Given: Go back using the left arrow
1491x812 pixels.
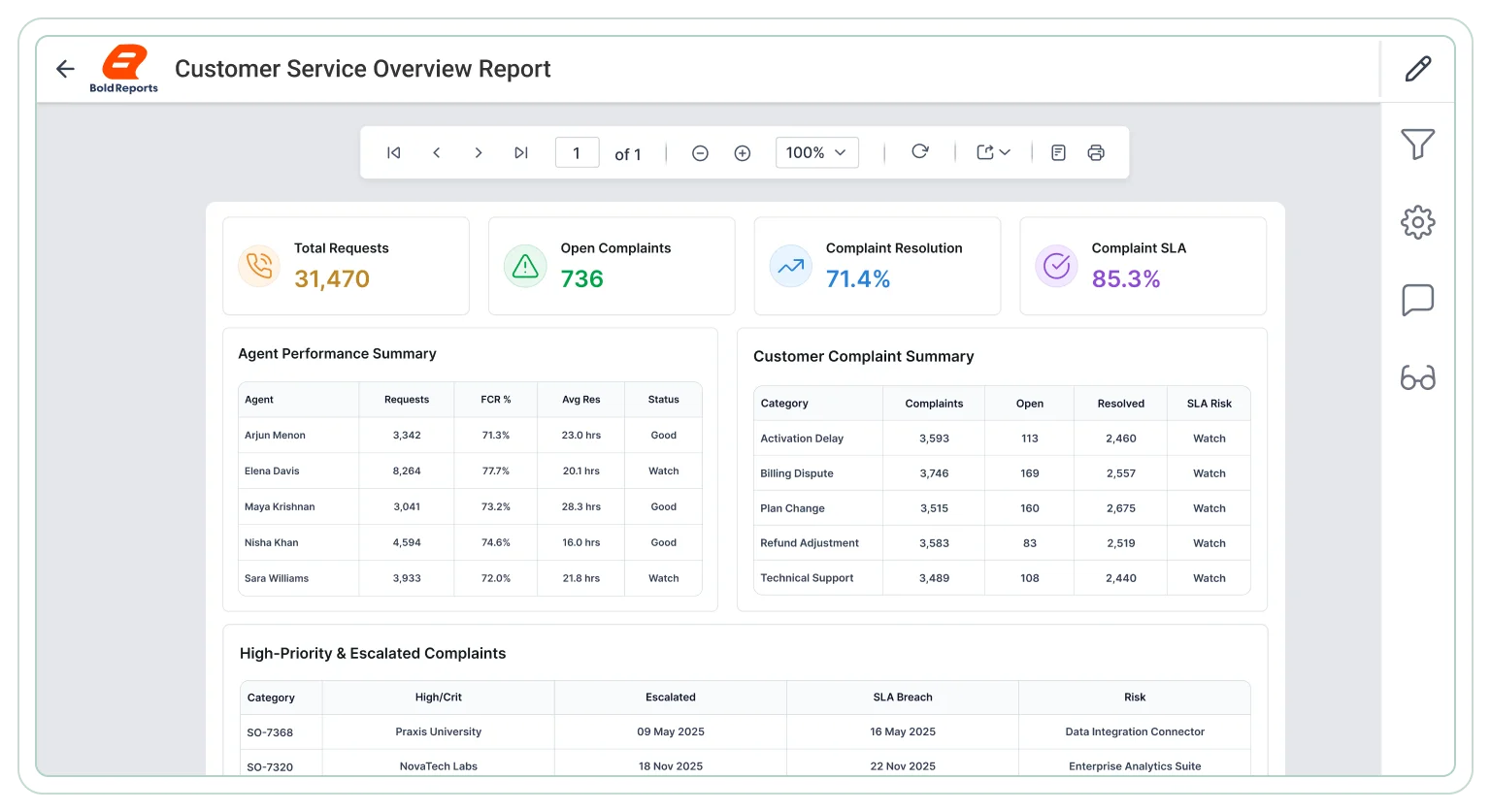Looking at the screenshot, I should pos(65,69).
